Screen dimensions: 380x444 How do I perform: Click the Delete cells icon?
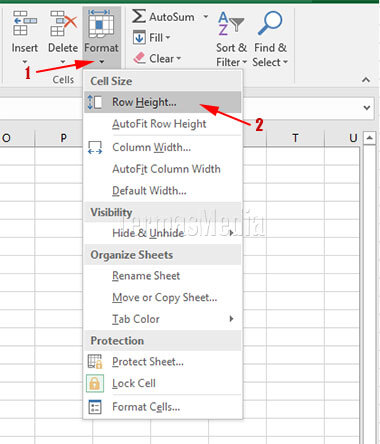coord(63,23)
